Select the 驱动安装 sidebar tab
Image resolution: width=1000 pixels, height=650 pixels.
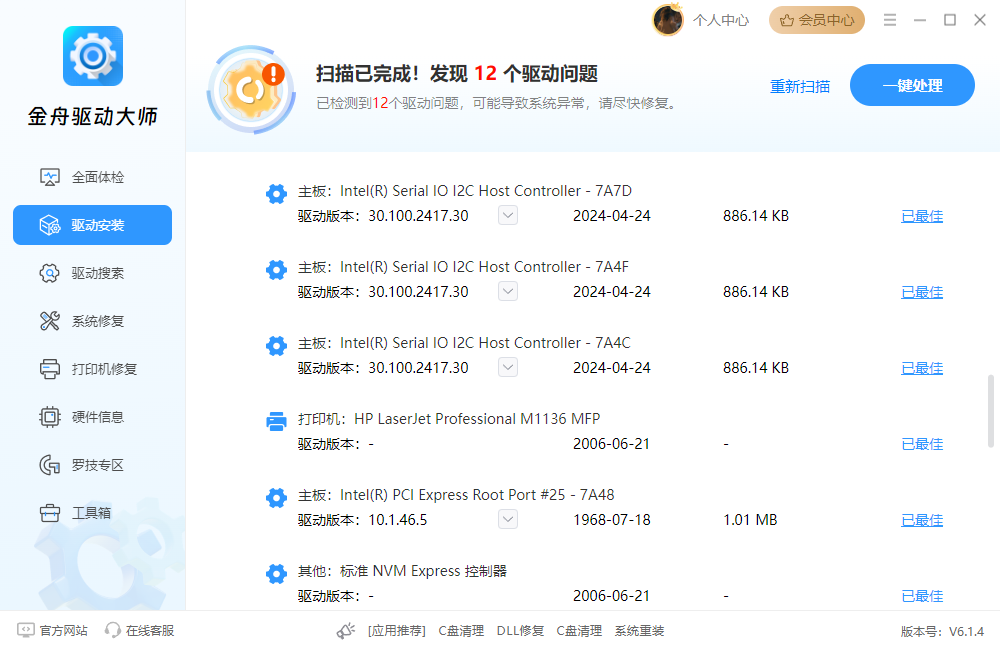coord(92,225)
